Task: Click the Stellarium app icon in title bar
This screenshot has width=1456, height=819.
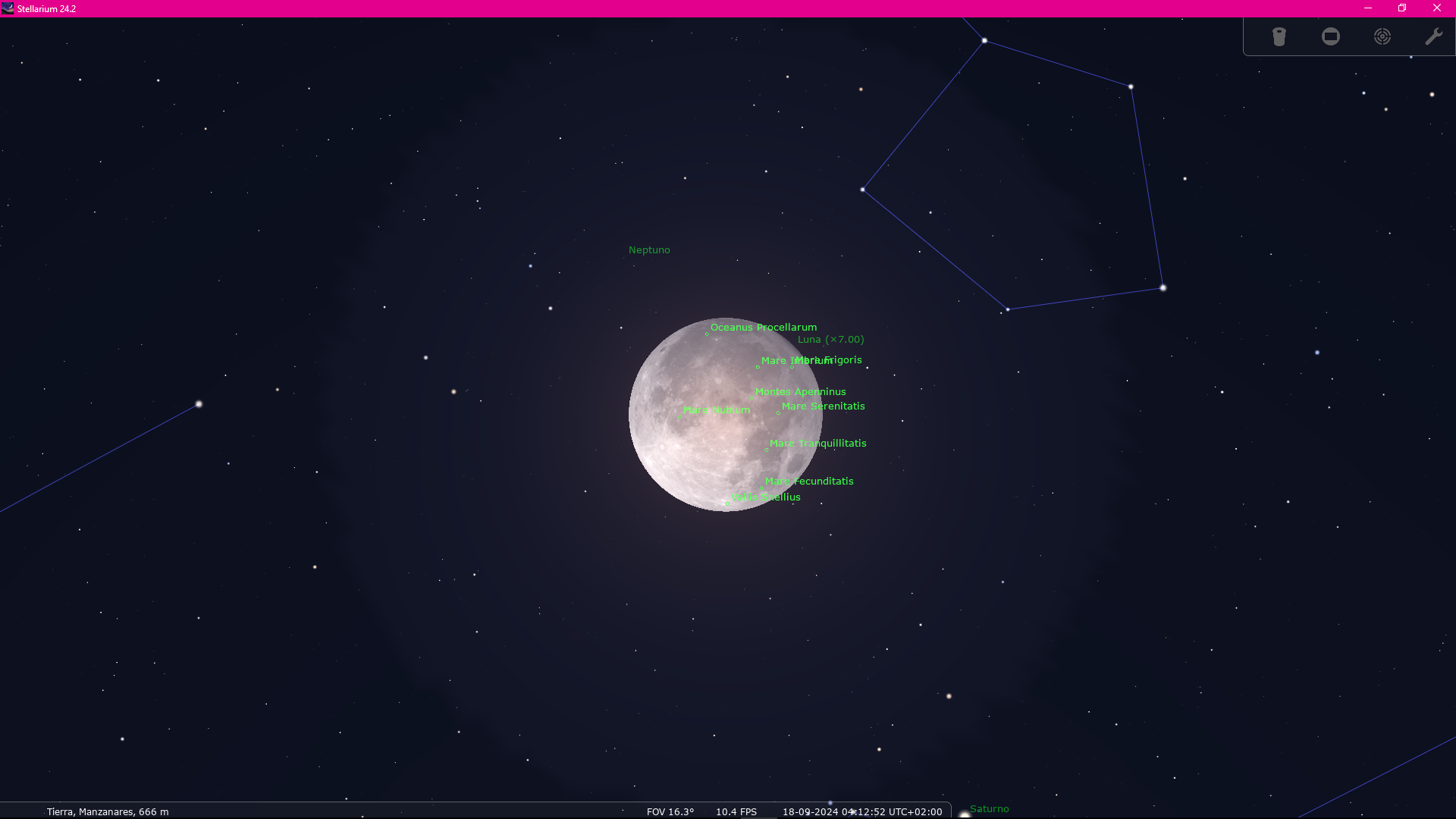Action: pos(8,8)
